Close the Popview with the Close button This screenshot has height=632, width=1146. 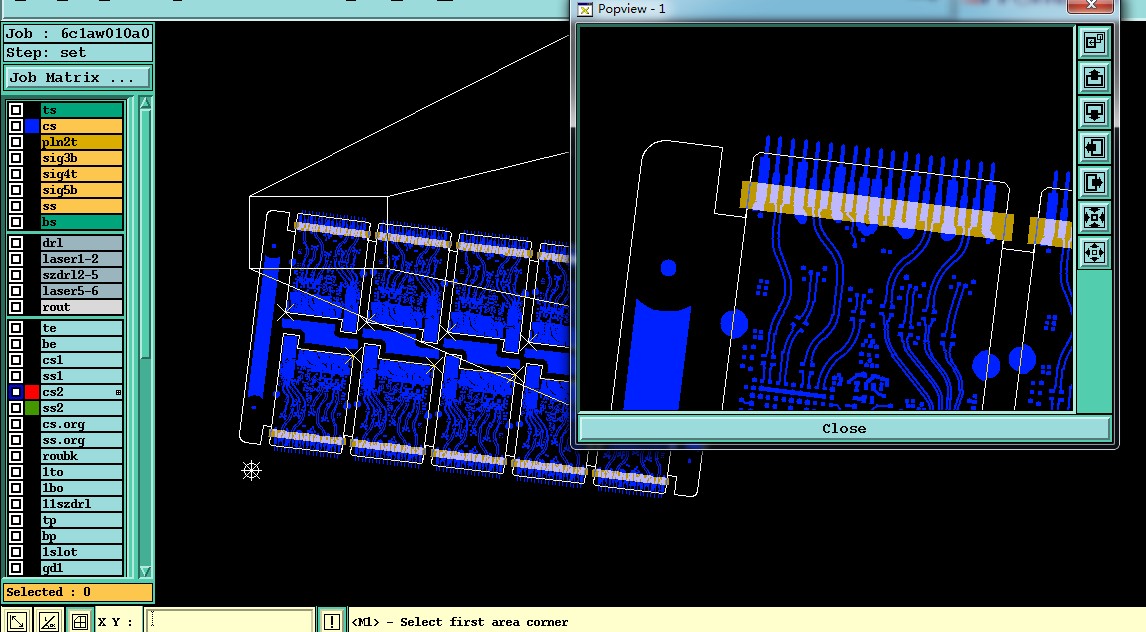click(x=844, y=429)
